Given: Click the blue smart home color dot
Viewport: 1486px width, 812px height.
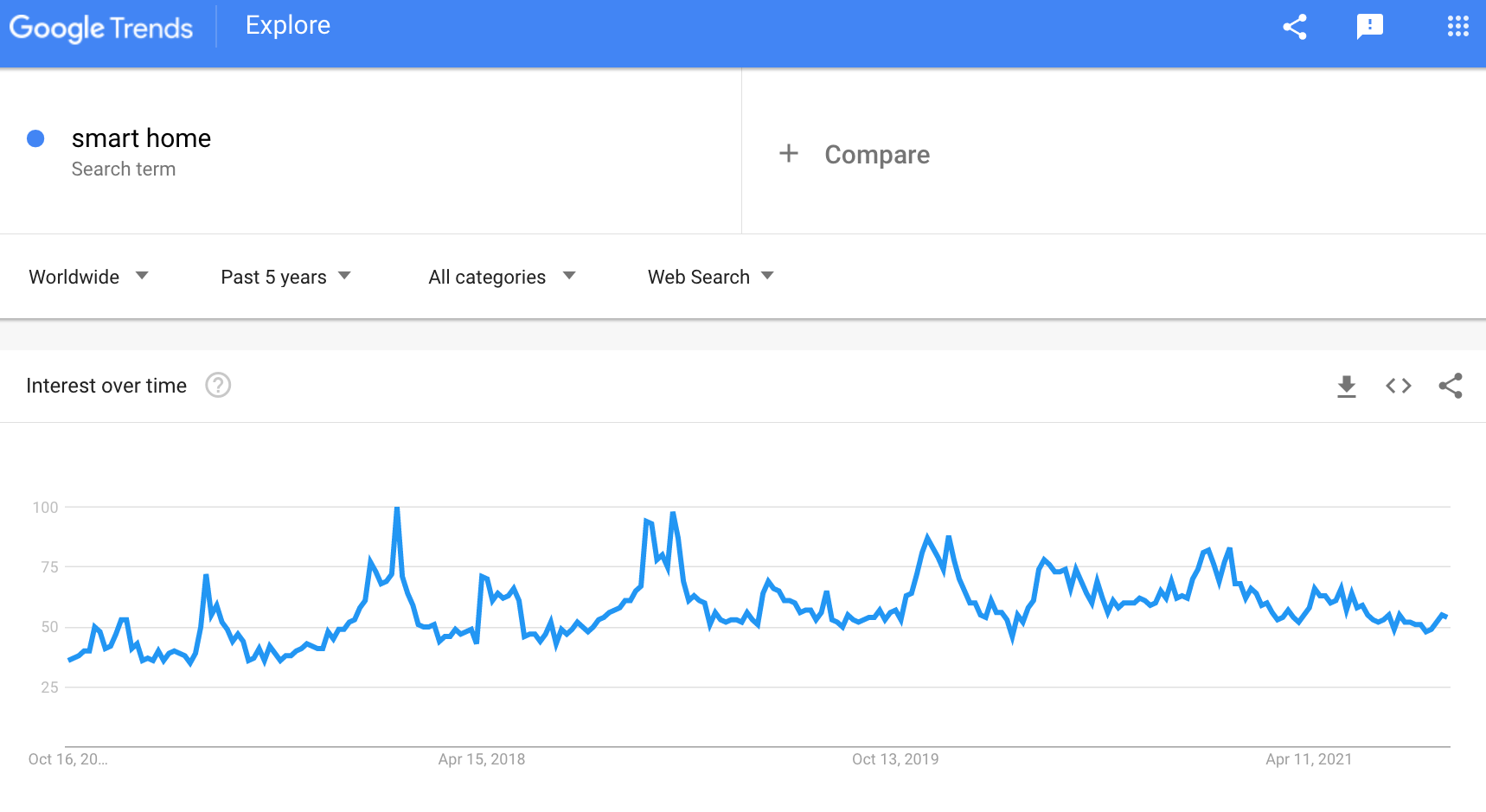Looking at the screenshot, I should [35, 138].
